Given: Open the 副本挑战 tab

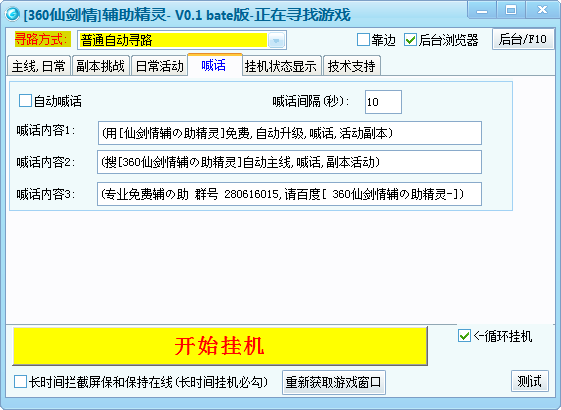Looking at the screenshot, I should point(101,66).
